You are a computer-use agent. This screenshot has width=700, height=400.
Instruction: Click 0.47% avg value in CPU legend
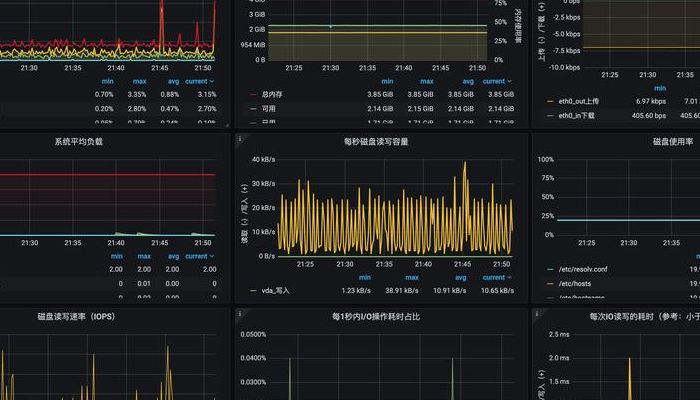point(170,108)
